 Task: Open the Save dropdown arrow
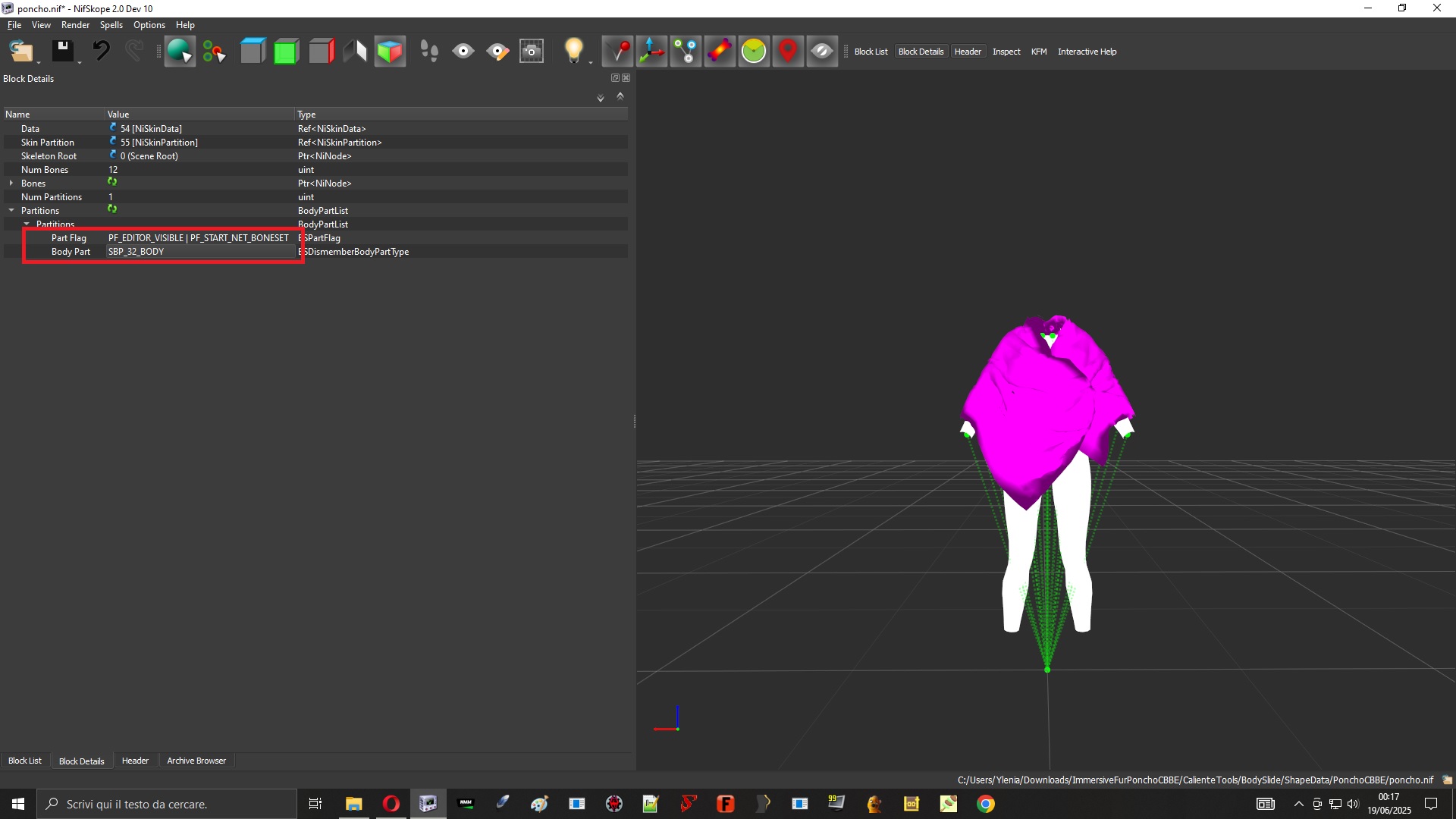click(x=80, y=62)
